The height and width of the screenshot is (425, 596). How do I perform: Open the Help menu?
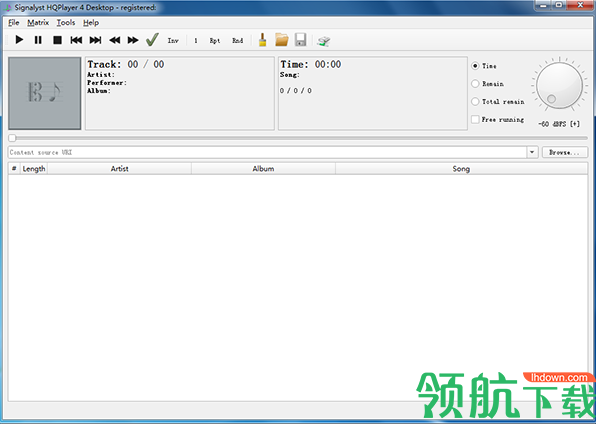(91, 23)
